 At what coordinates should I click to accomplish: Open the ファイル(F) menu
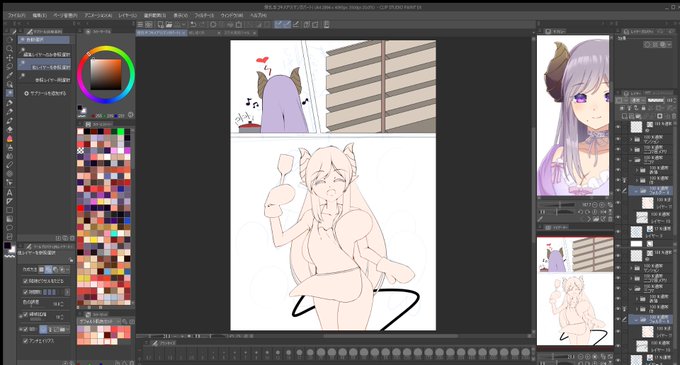(x=16, y=15)
